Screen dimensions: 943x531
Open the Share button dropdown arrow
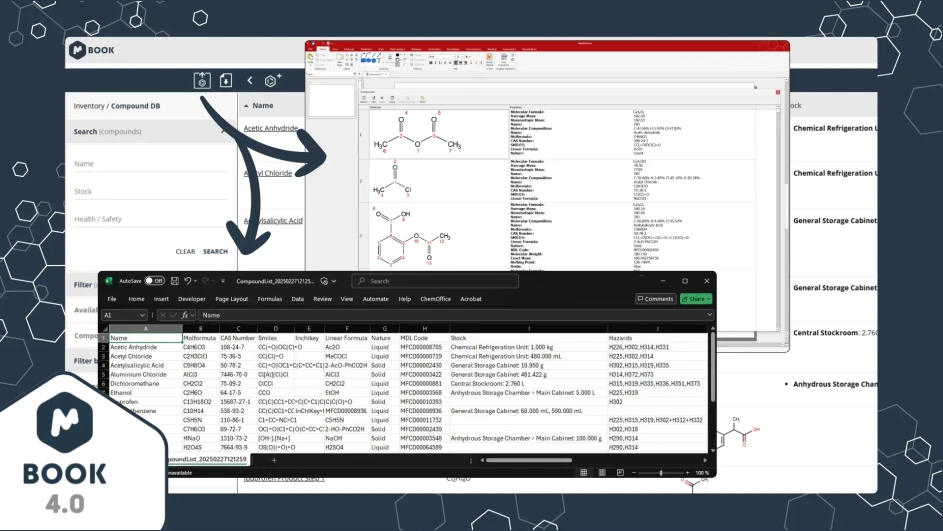pyautogui.click(x=709, y=299)
